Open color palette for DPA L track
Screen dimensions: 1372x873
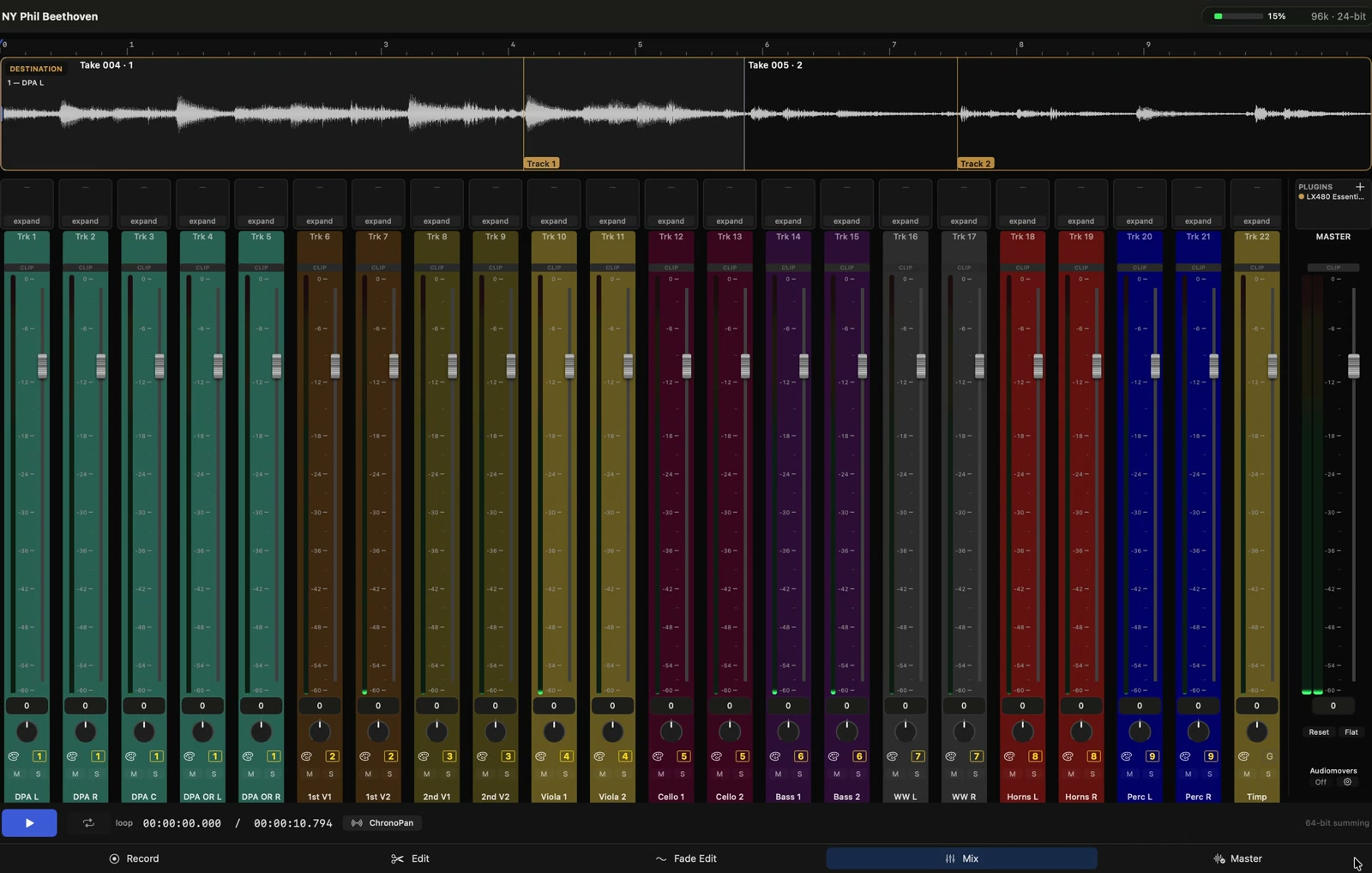point(14,756)
